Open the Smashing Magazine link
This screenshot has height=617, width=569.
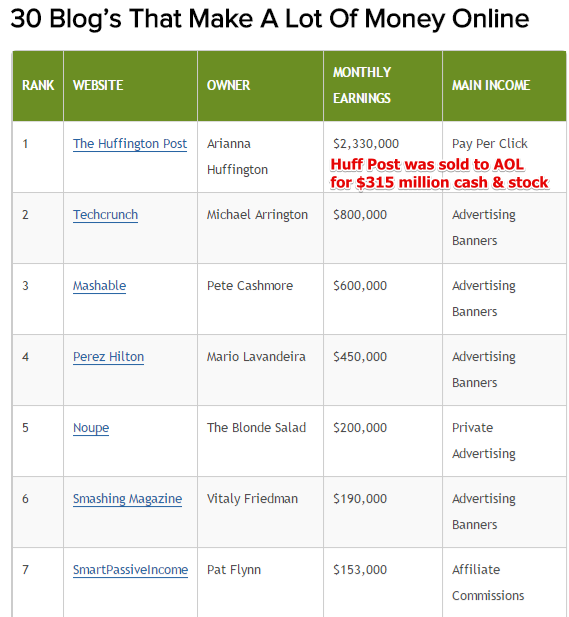click(x=127, y=499)
